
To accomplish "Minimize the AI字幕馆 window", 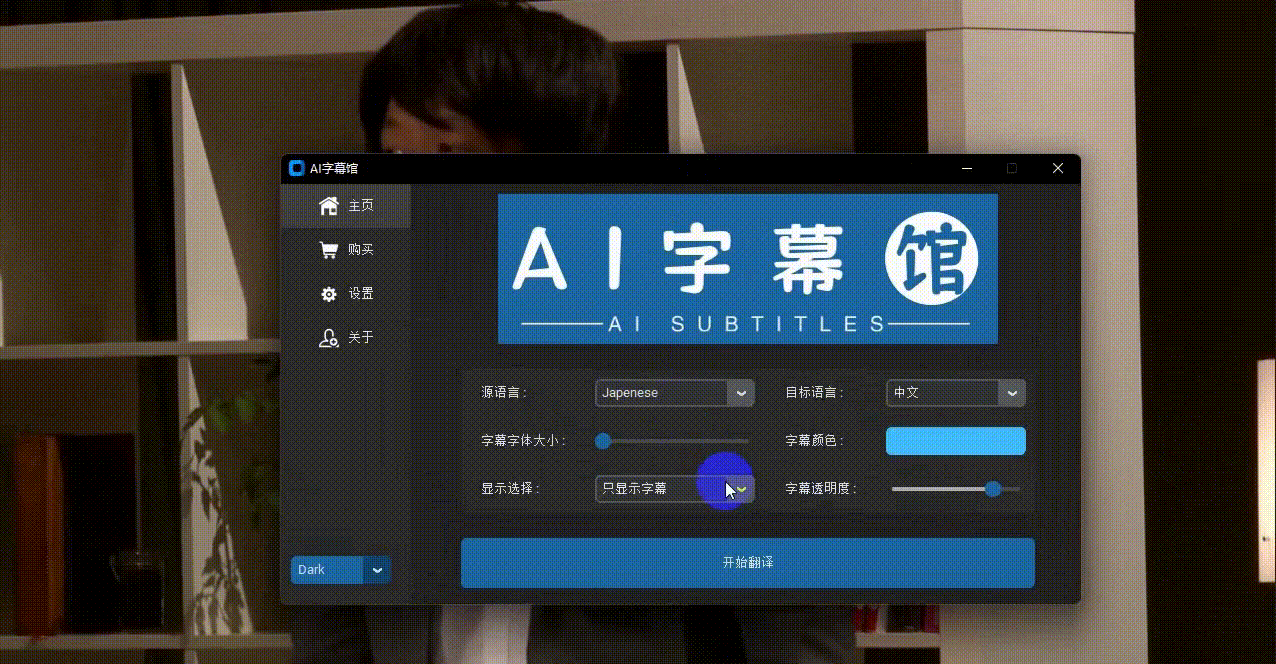I will [x=967, y=169].
